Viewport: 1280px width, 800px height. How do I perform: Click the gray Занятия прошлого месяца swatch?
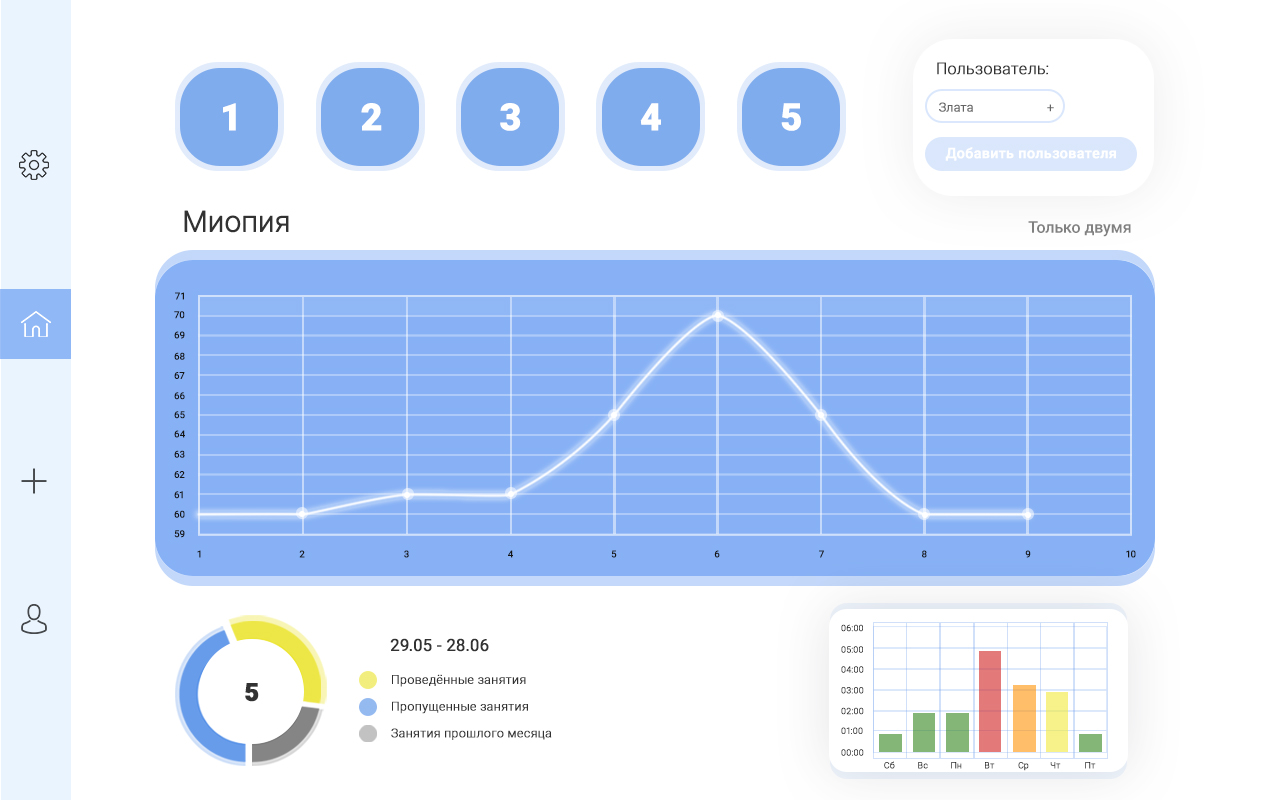368,734
